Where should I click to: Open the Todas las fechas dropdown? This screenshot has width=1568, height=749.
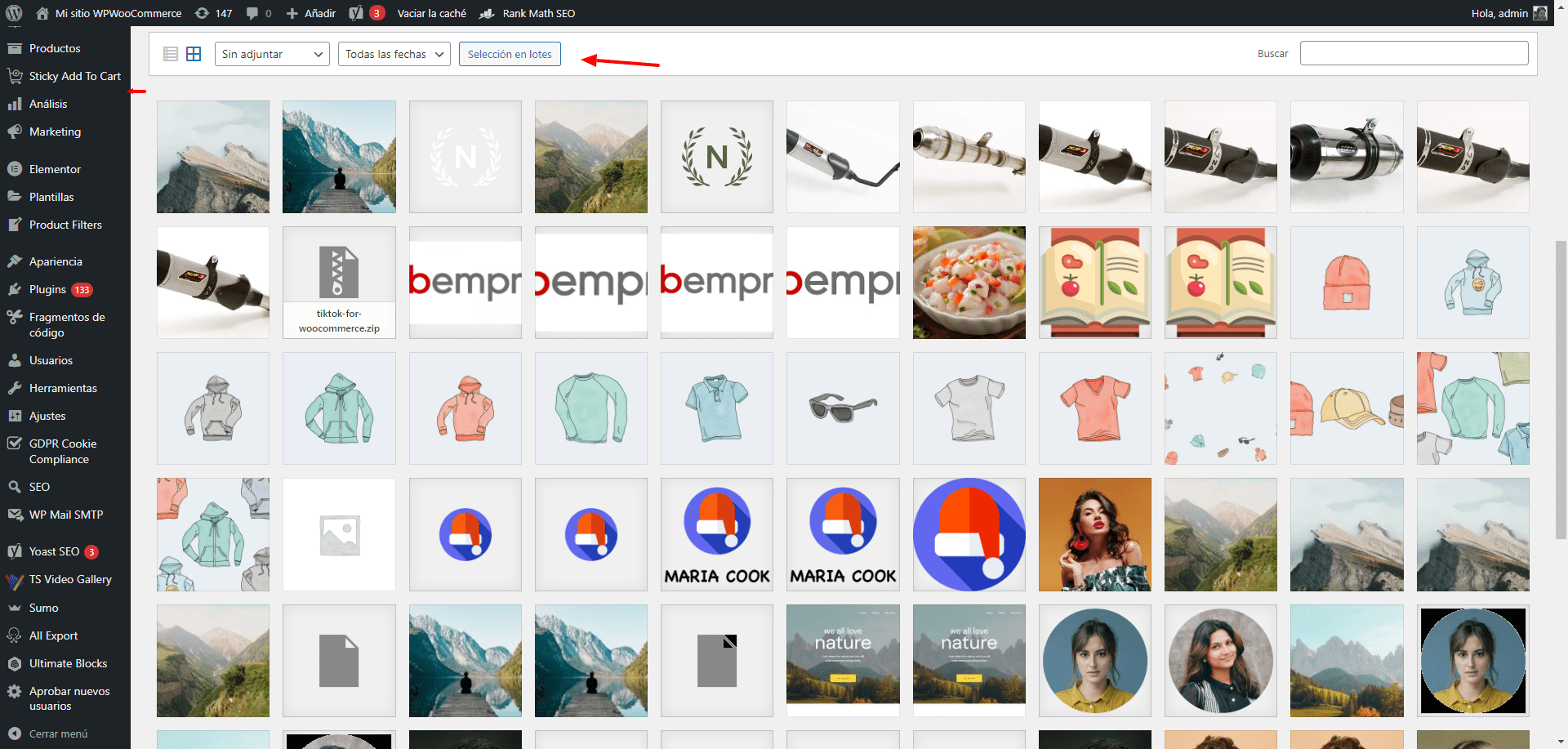click(394, 54)
